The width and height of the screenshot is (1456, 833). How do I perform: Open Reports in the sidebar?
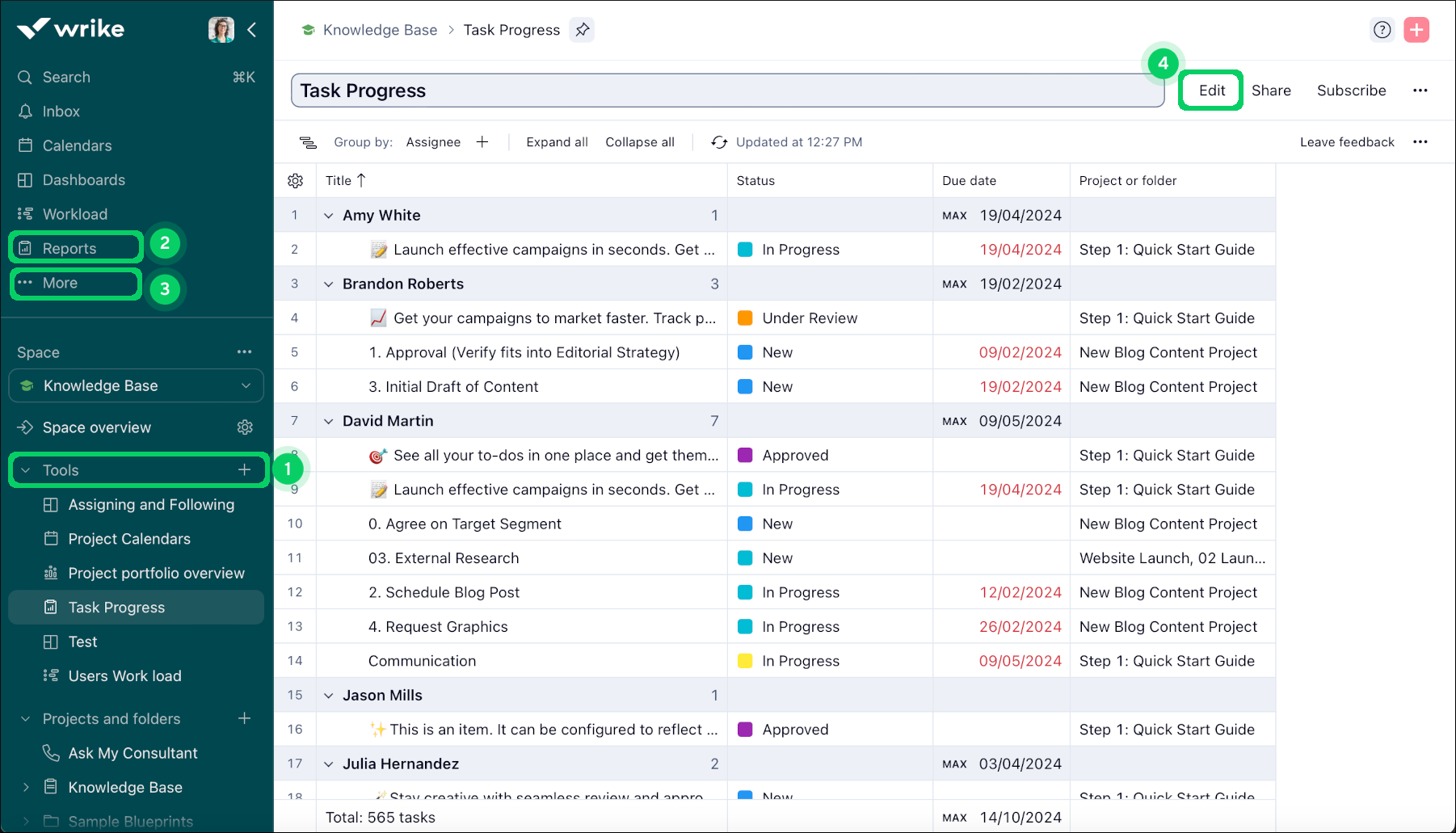pos(69,249)
